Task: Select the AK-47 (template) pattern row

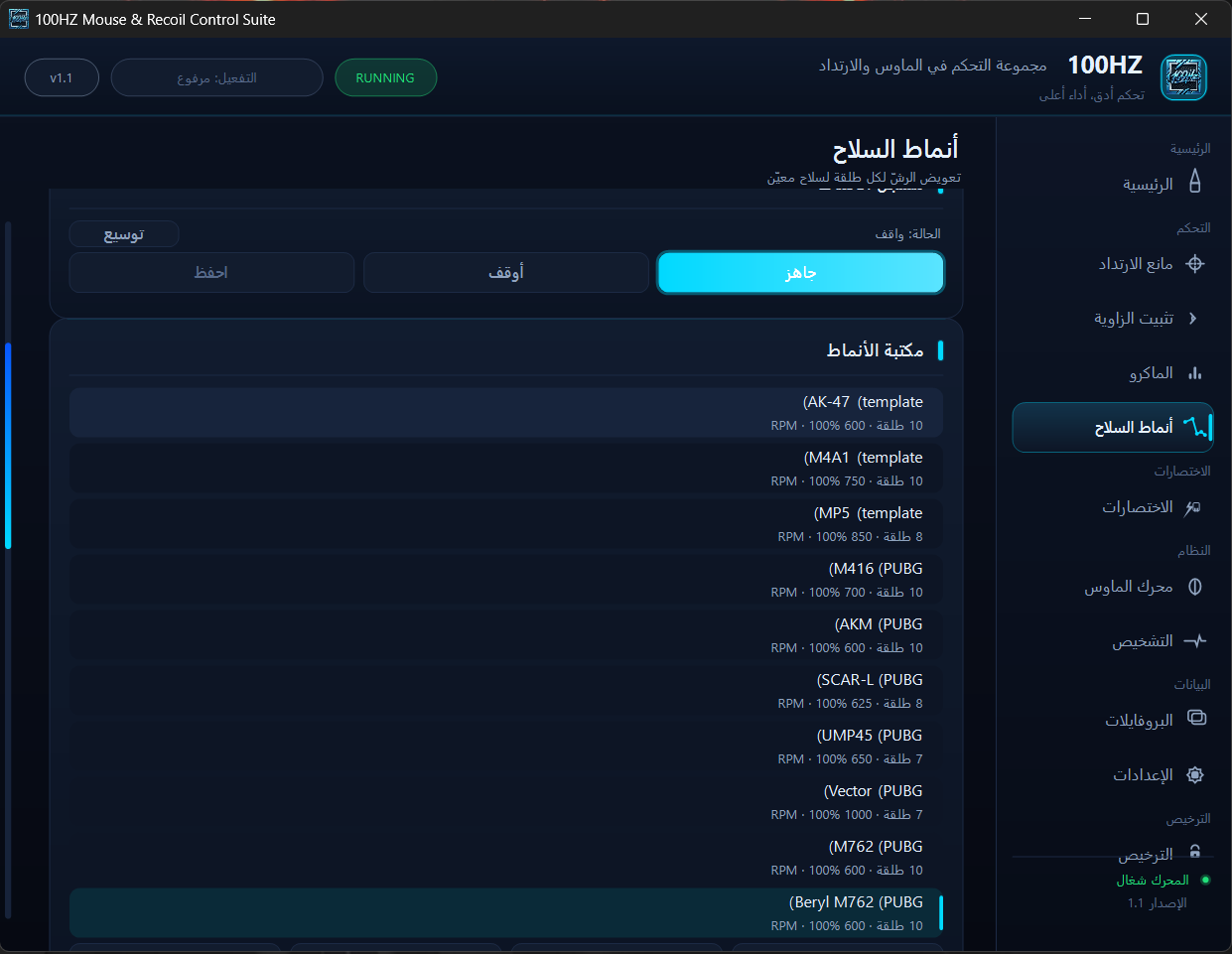Action: (x=506, y=413)
